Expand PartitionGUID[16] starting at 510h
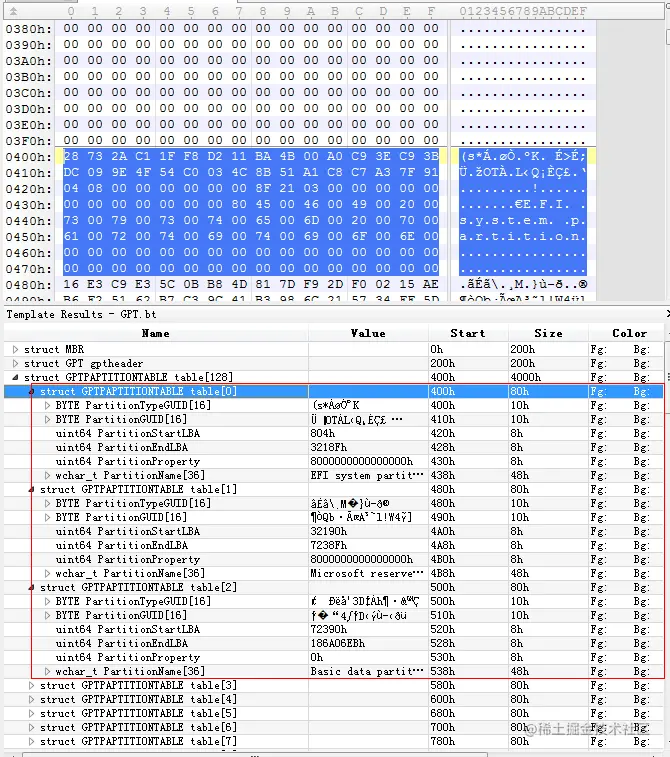 47,615
